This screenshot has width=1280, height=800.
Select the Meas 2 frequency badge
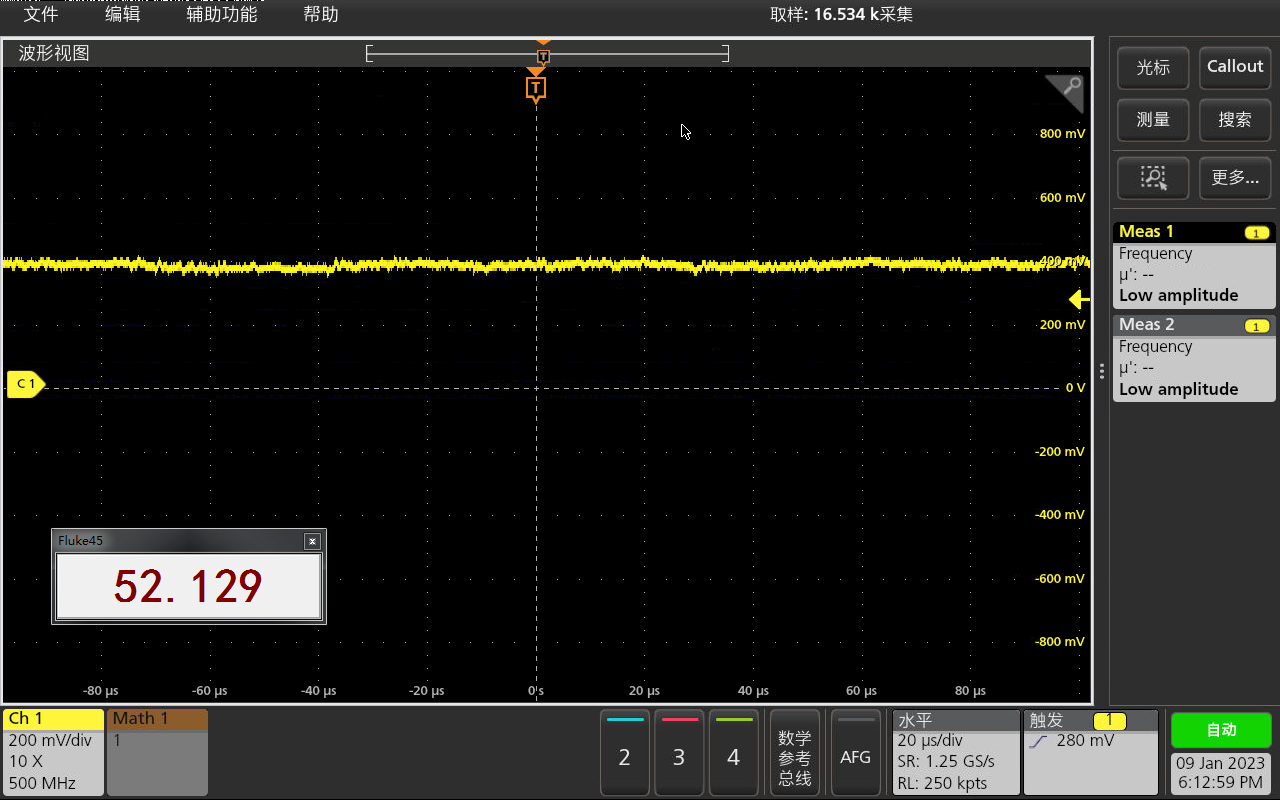click(x=1194, y=358)
